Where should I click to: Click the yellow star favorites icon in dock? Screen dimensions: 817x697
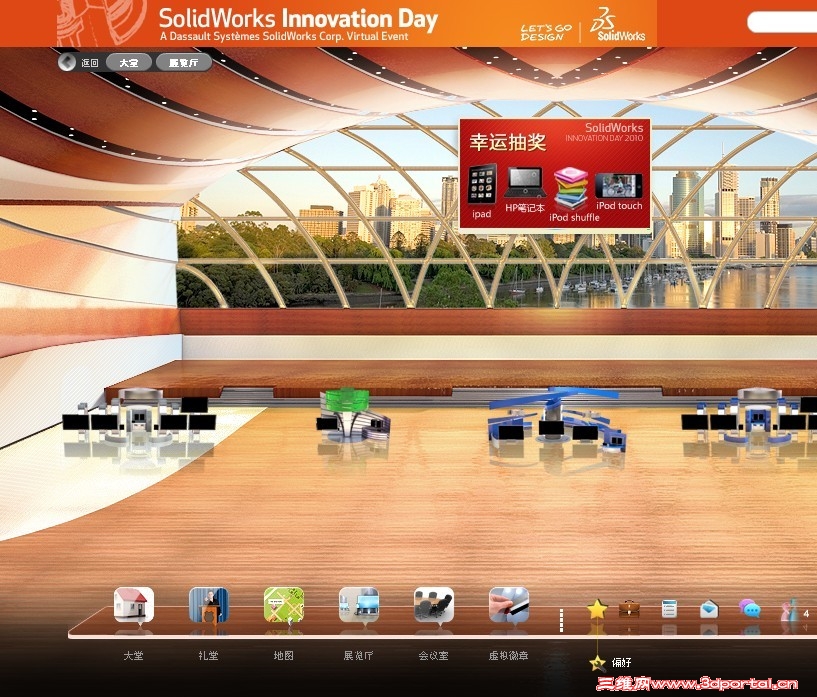pos(597,609)
